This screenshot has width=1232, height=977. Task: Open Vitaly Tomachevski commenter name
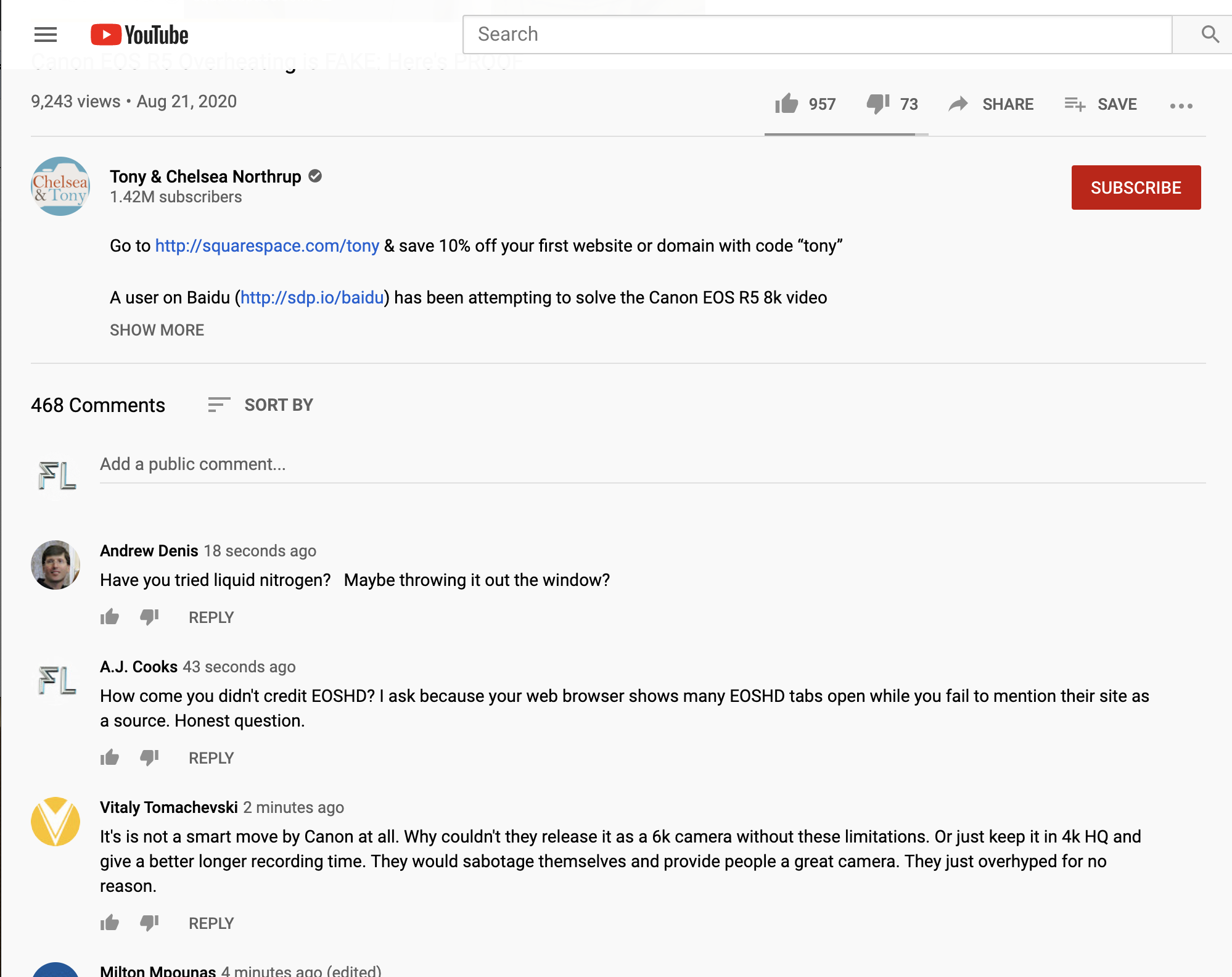coord(169,807)
